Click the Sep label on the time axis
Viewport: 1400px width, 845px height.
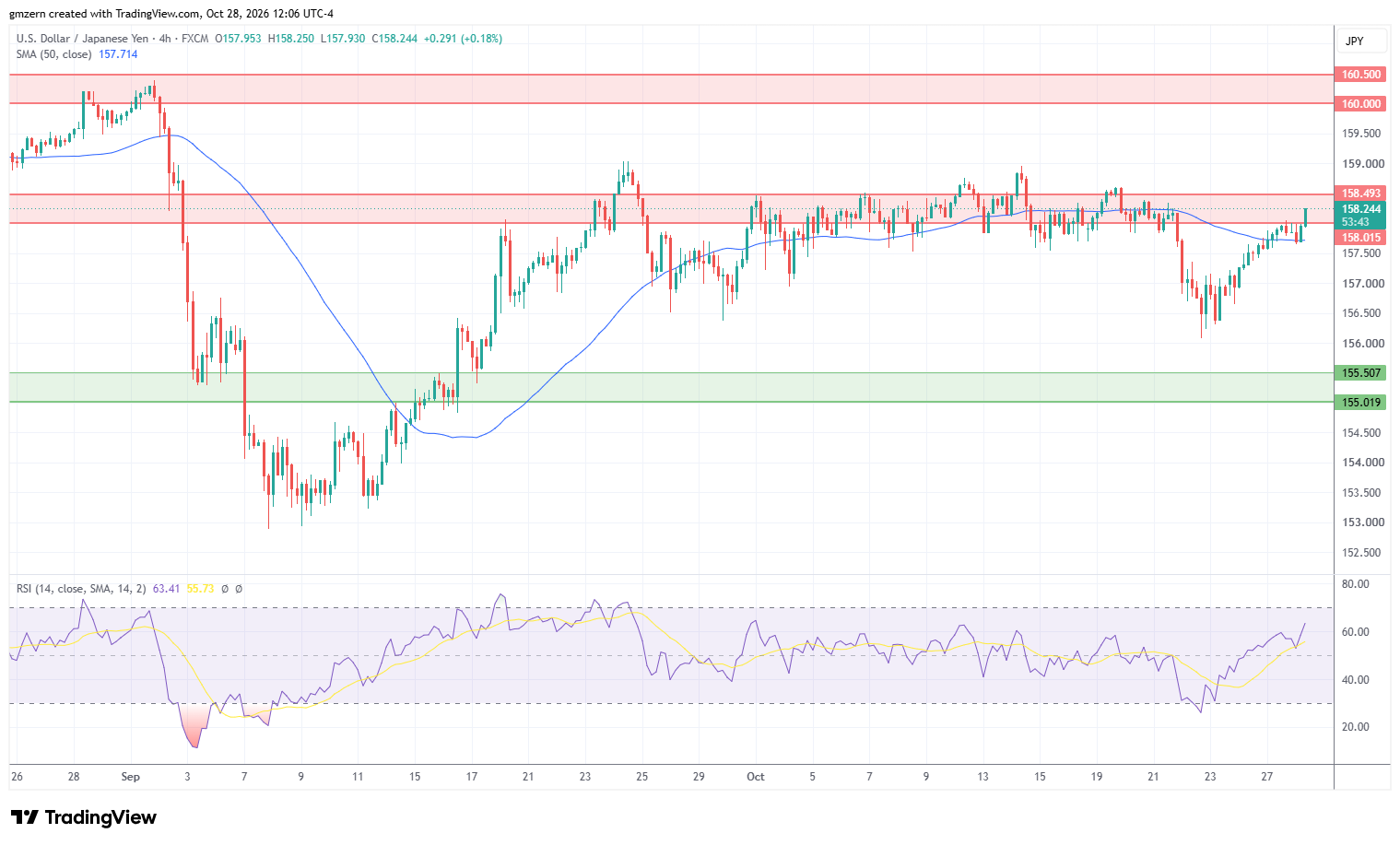tap(130, 777)
